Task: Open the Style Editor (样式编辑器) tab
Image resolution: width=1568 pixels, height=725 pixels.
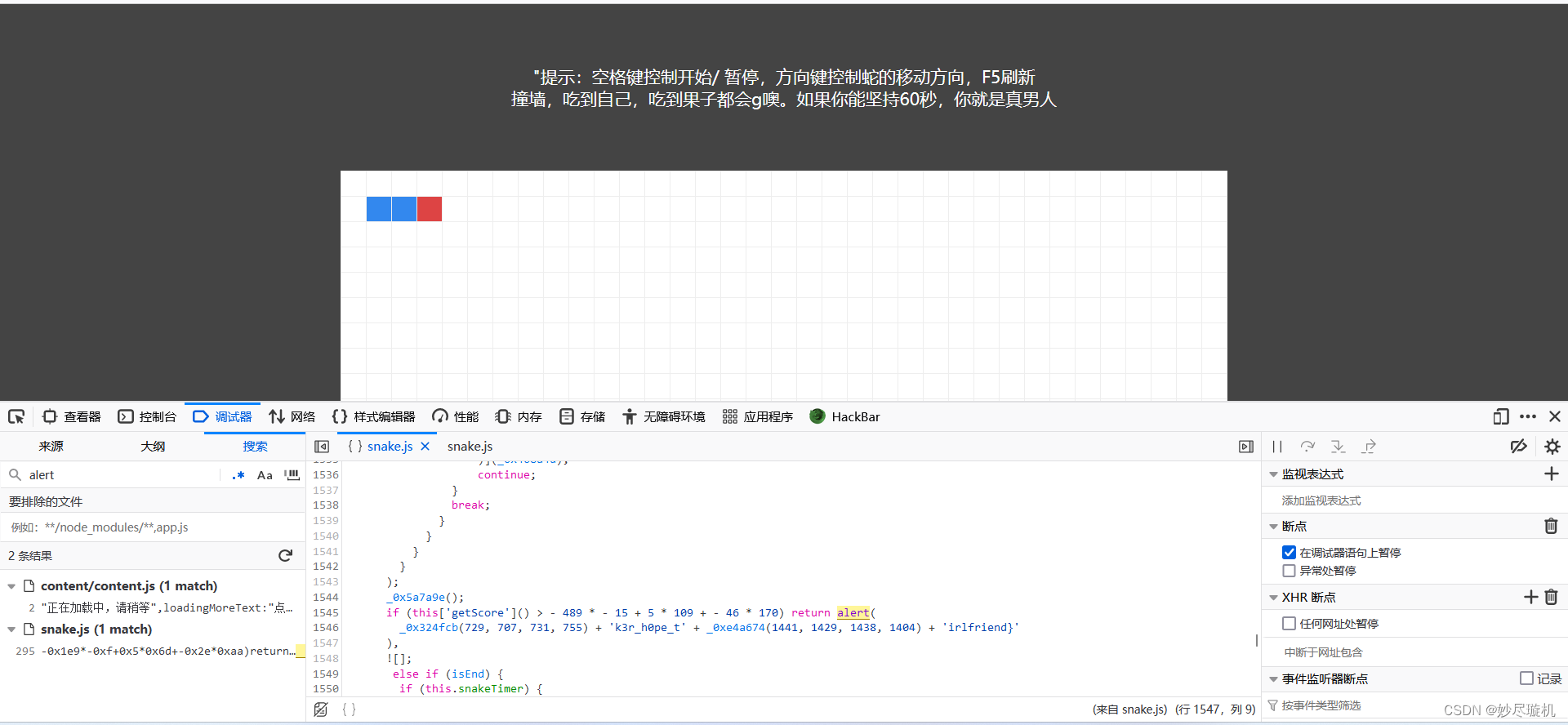Action: coord(374,417)
